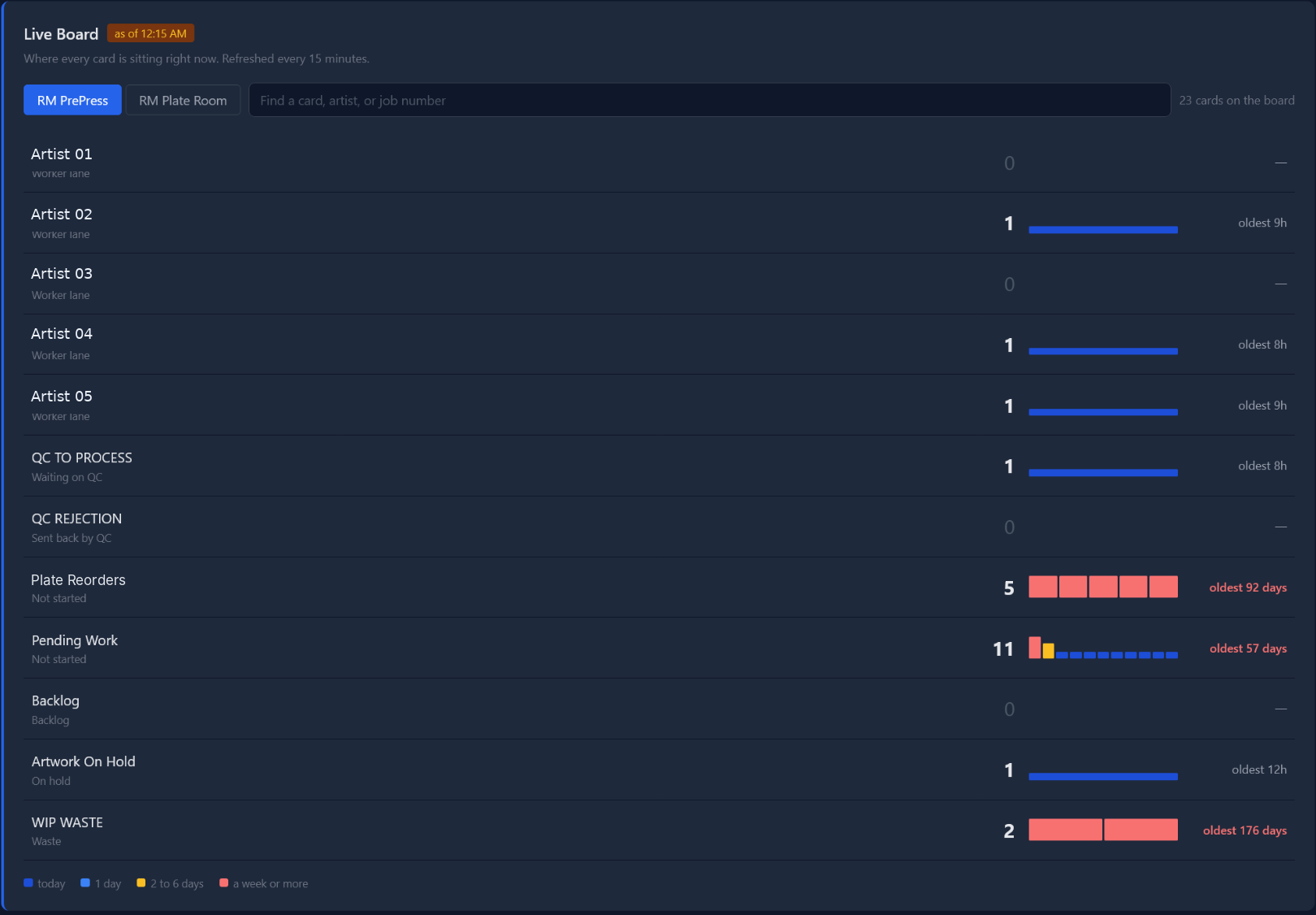This screenshot has height=915, width=1316.
Task: Click 'oldest 57 days' label
Action: [x=1248, y=648]
